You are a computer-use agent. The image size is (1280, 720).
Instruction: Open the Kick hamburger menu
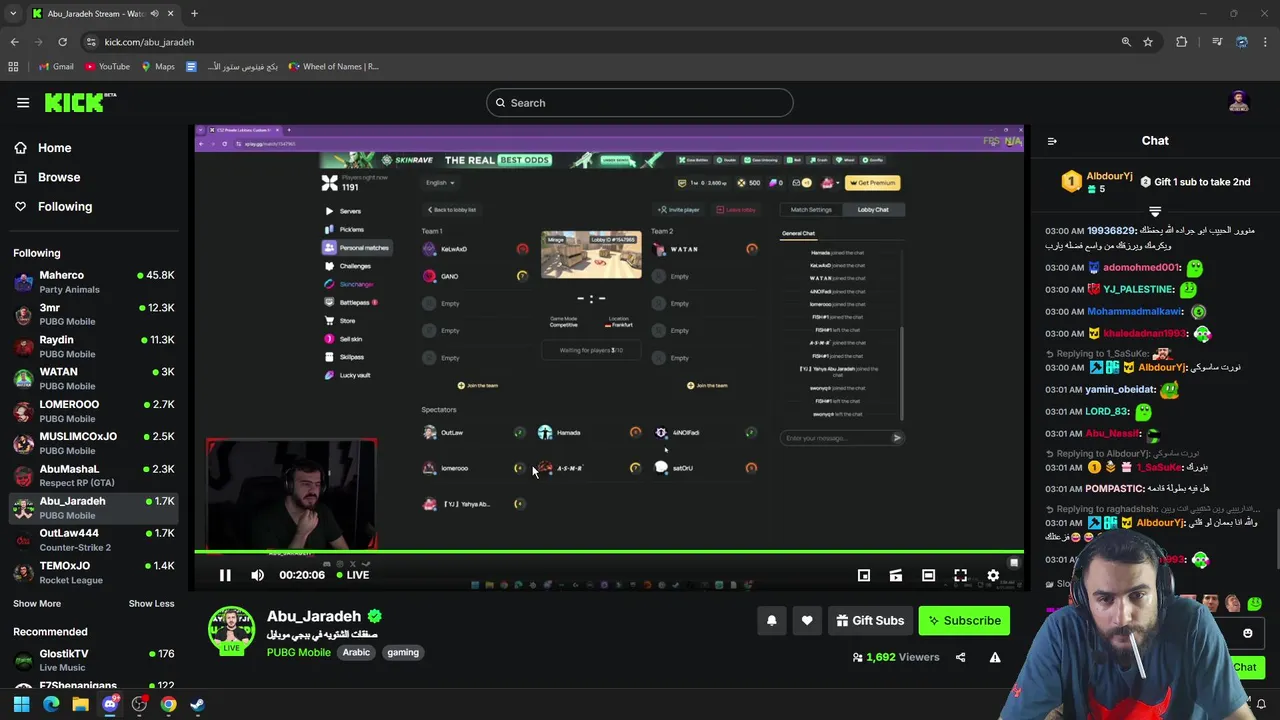coord(23,102)
